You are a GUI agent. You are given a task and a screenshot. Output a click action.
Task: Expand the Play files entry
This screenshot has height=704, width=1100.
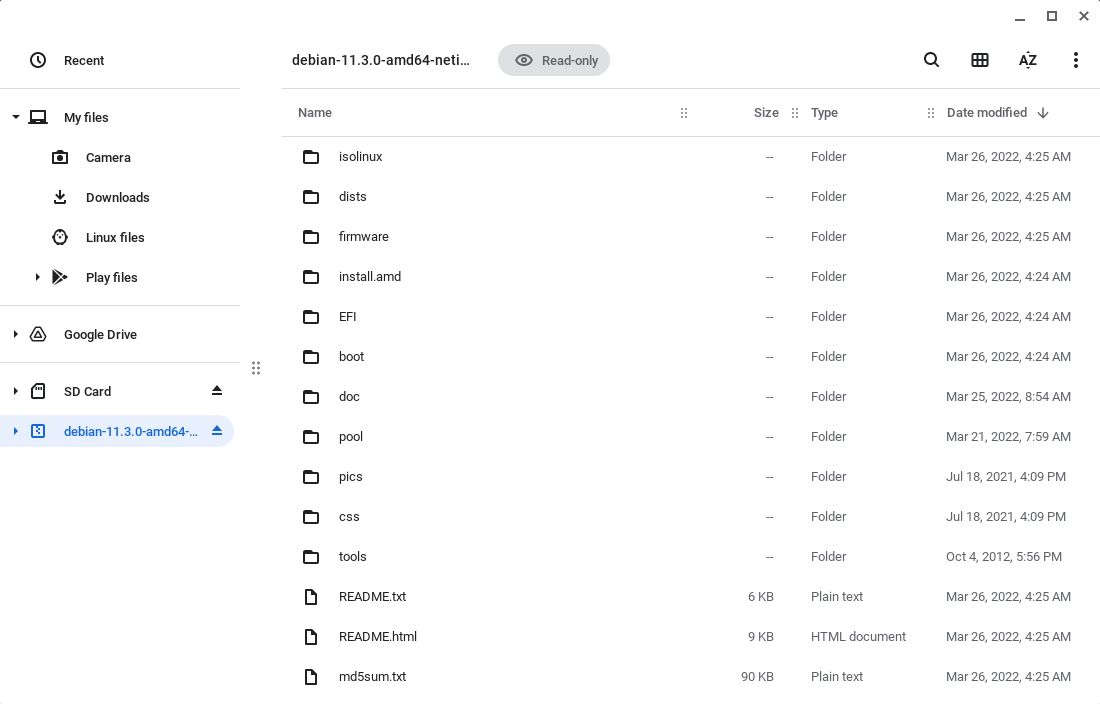(38, 277)
